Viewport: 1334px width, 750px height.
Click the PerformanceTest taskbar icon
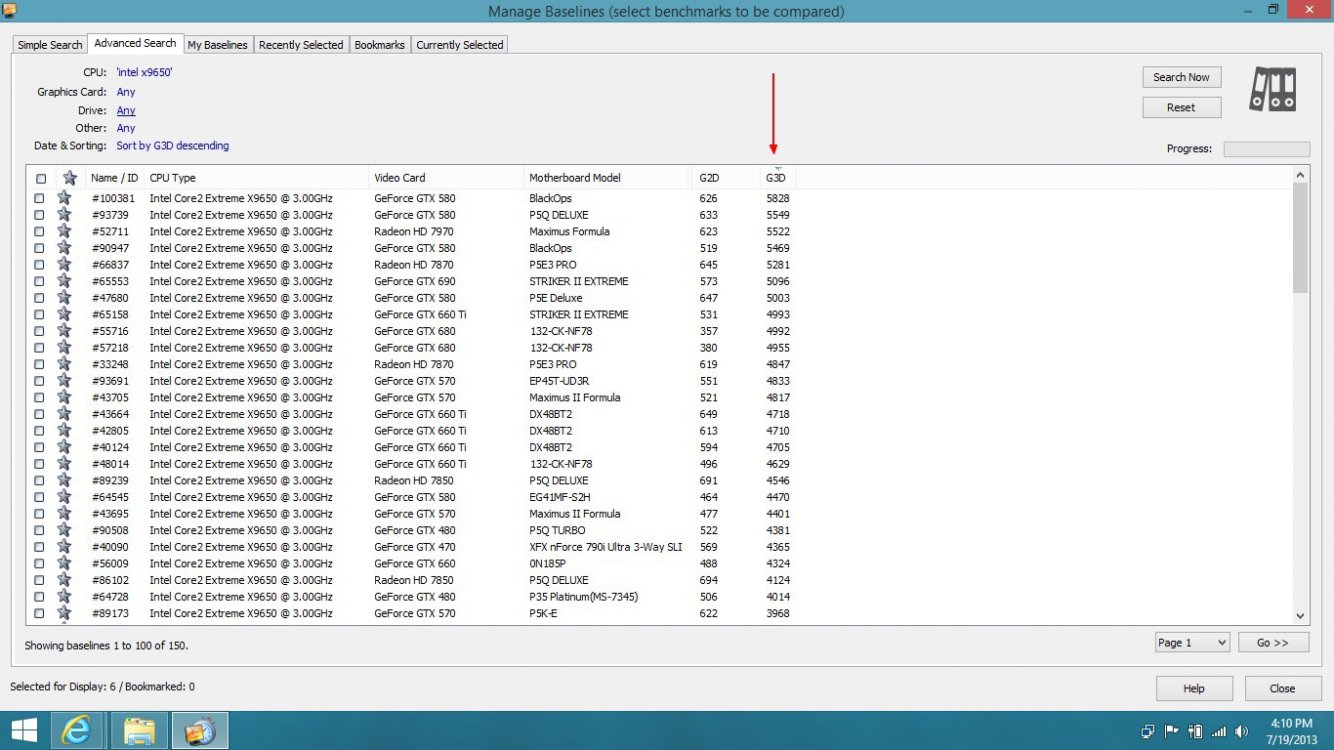pos(200,730)
